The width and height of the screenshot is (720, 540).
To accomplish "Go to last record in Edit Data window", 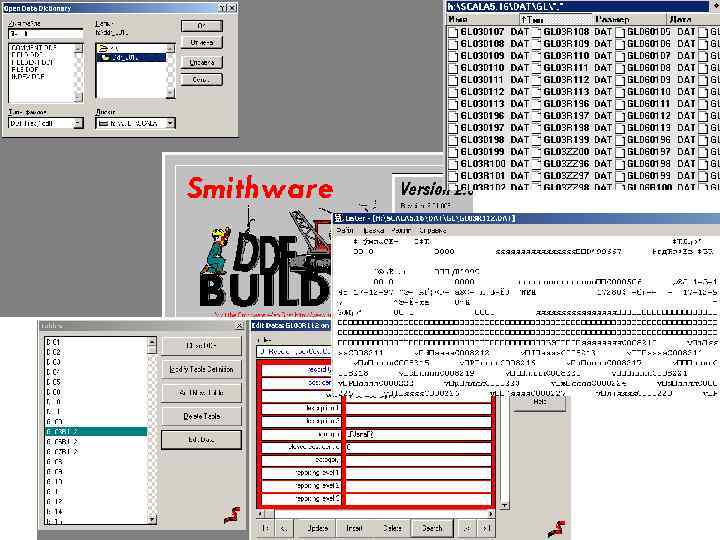I will coord(486,528).
